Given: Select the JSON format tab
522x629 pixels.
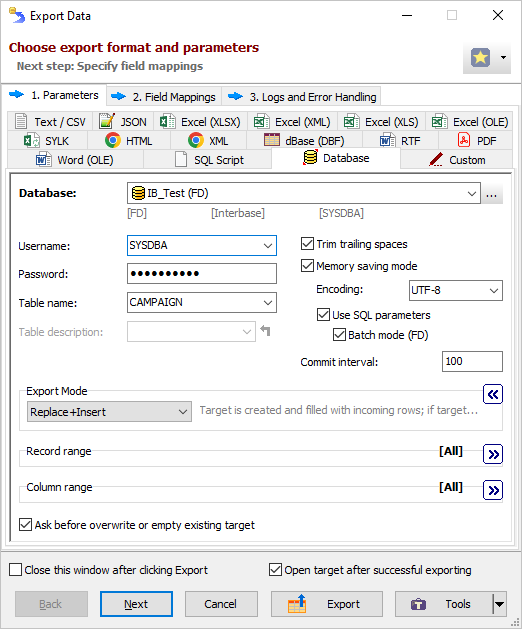Looking at the screenshot, I should 124,122.
